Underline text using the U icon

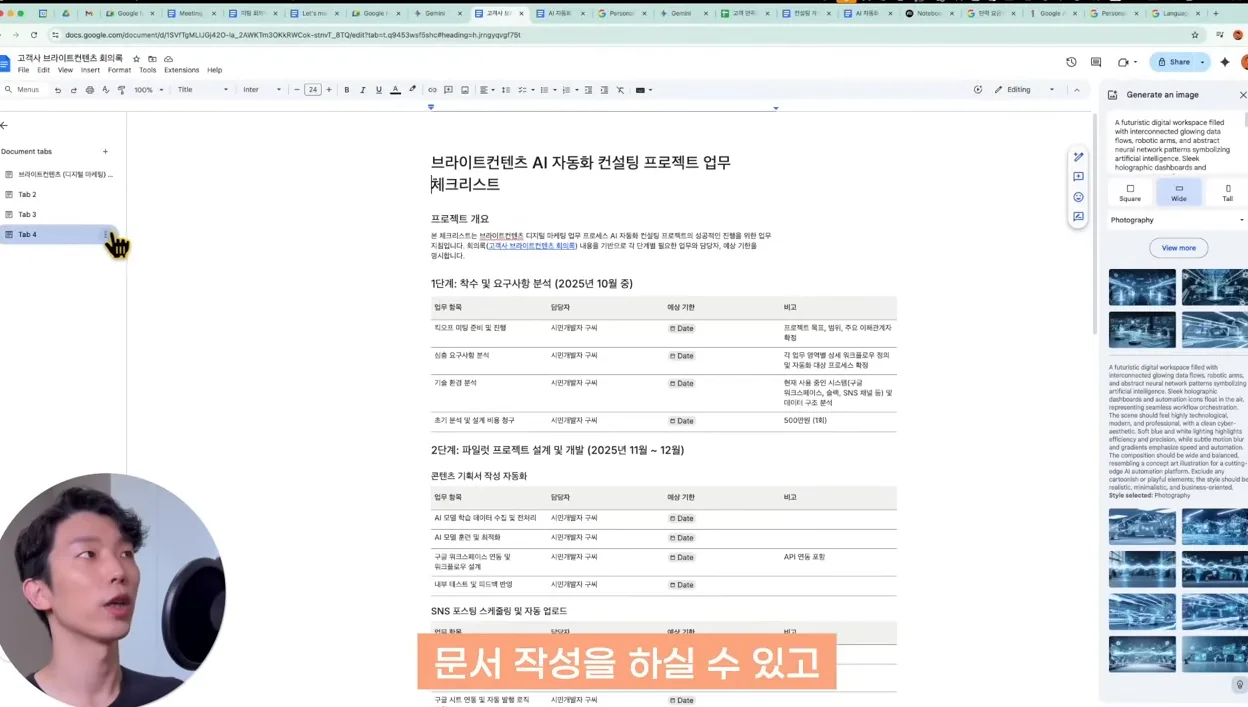point(379,90)
